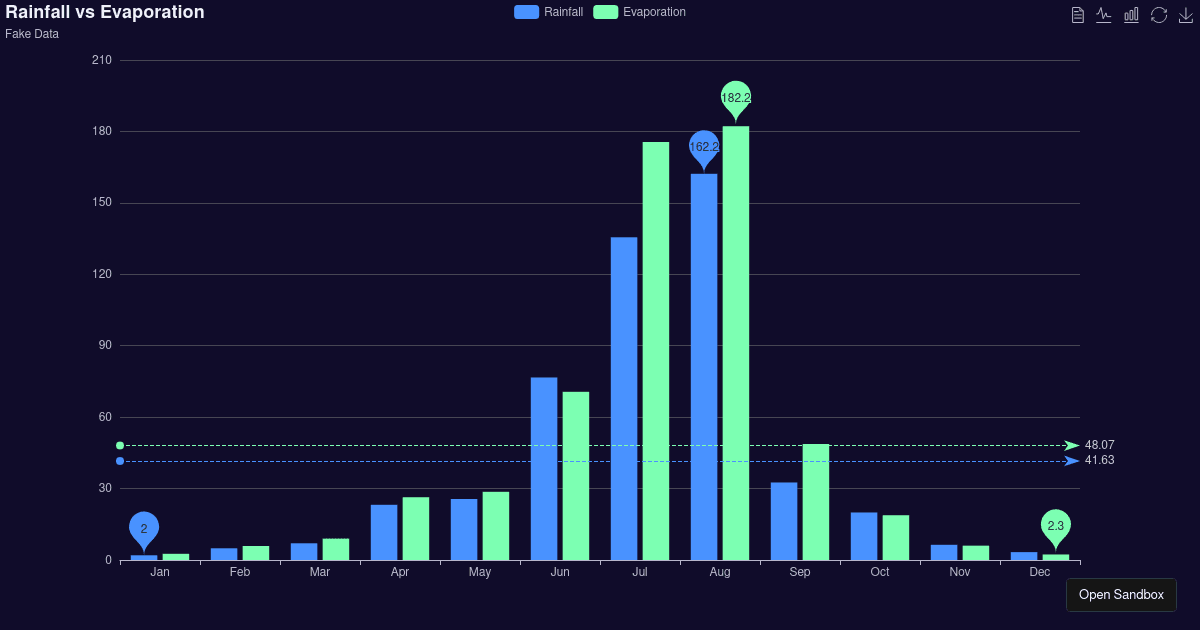Click the 48.07 annotation label

[x=1100, y=445]
